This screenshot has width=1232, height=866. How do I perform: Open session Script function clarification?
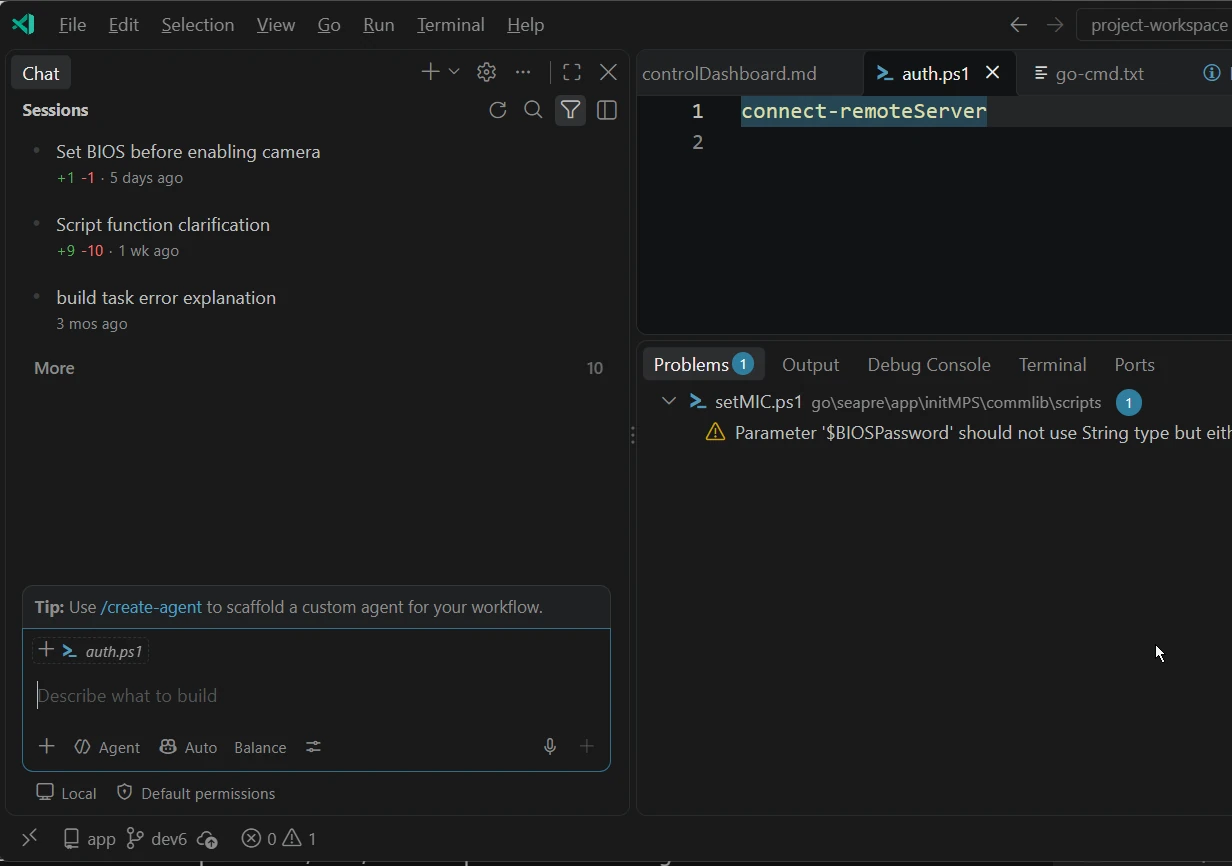[x=316, y=237]
